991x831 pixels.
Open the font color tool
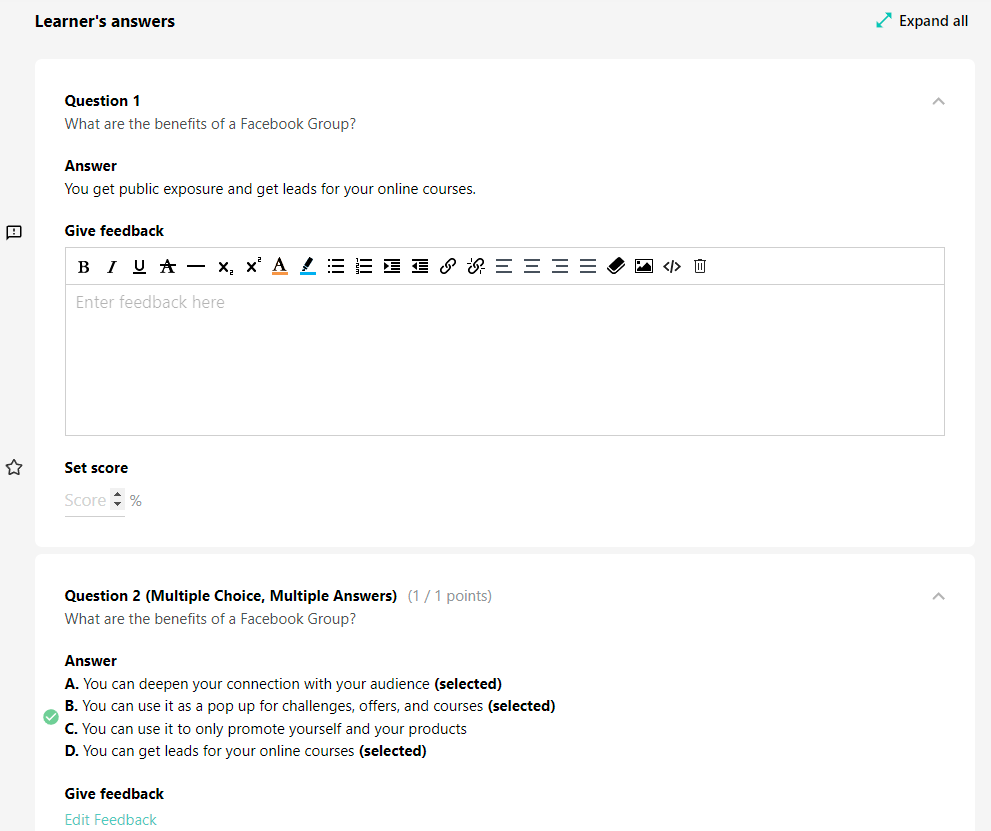pyautogui.click(x=279, y=266)
